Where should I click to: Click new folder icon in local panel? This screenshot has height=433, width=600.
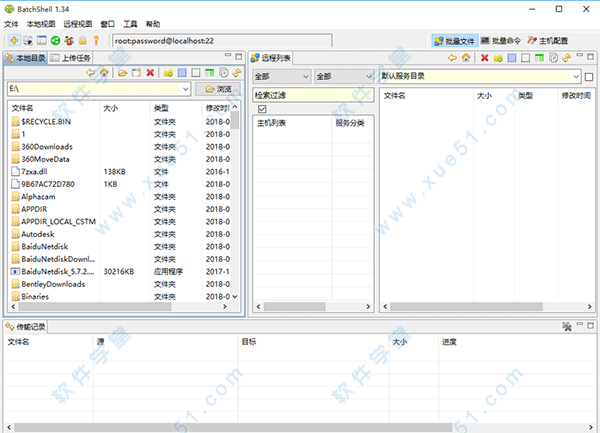pos(168,72)
